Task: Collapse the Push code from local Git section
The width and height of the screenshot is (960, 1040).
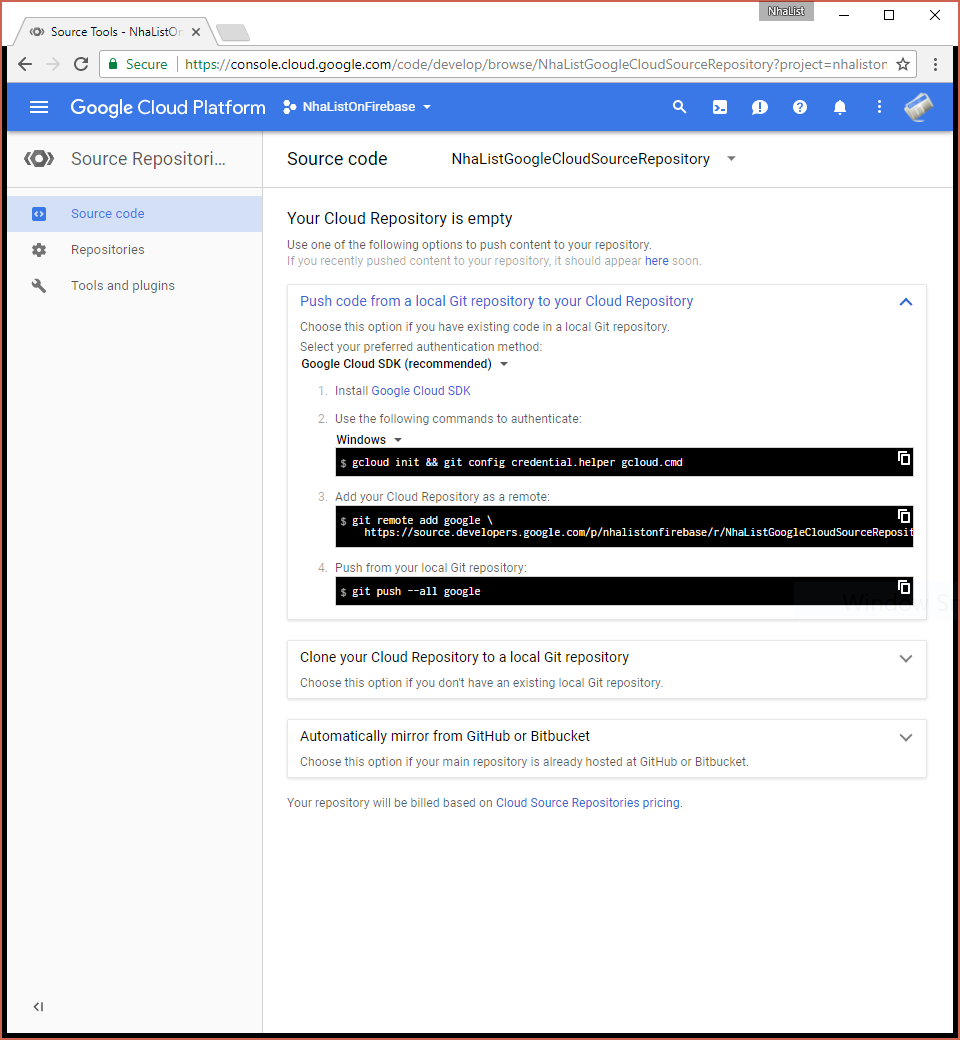Action: pos(906,302)
